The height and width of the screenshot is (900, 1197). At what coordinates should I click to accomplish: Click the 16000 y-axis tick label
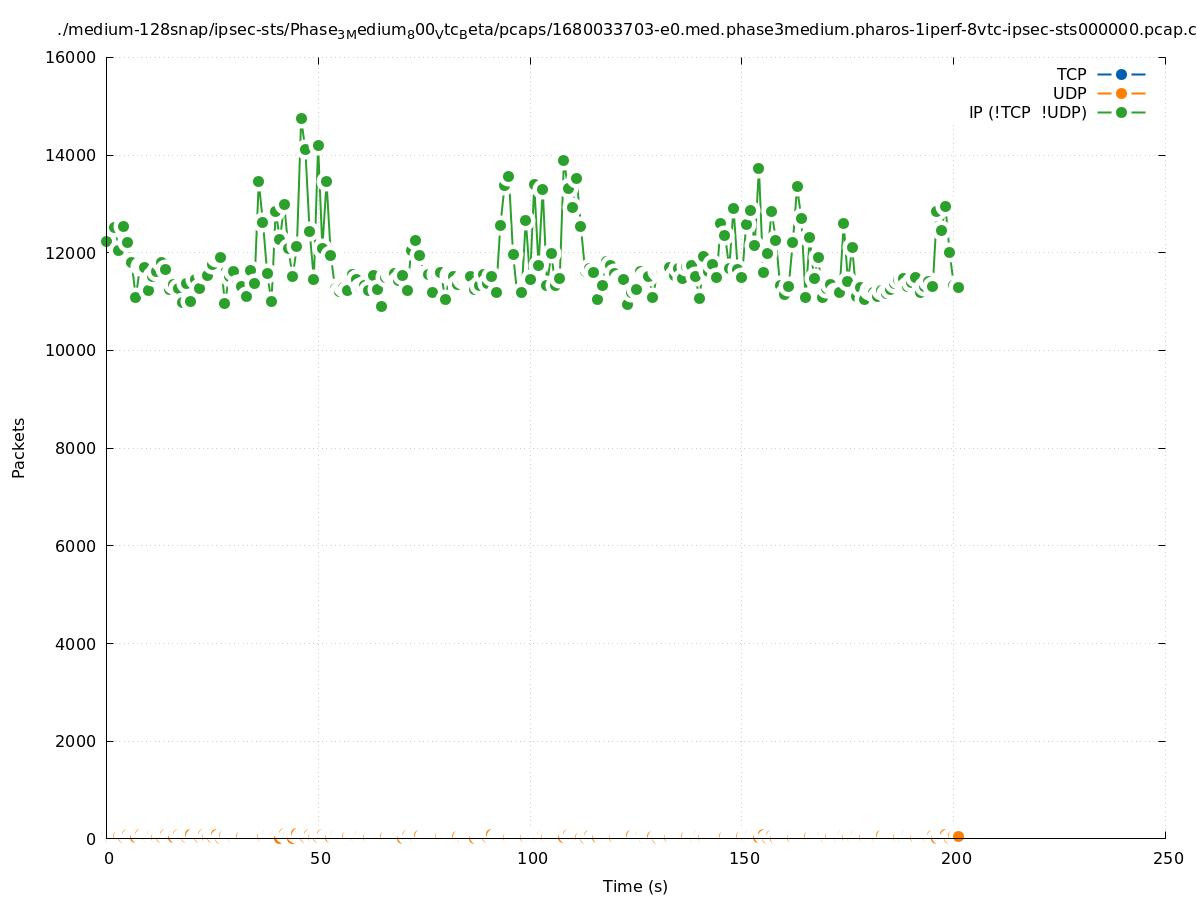pos(73,57)
